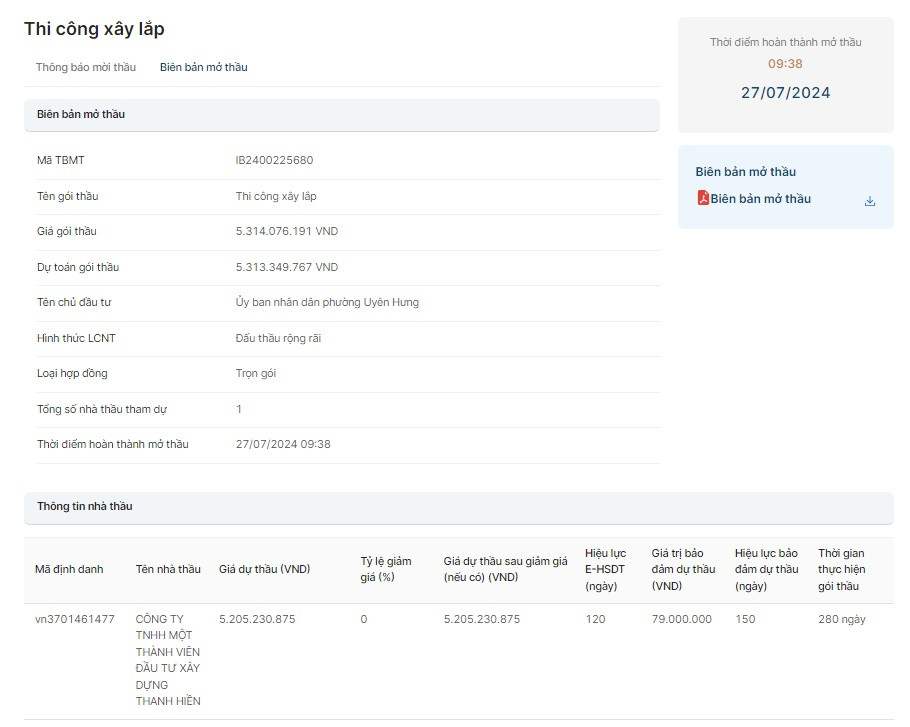
Task: Click the Thi công xây lắp page title
Action: point(95,29)
